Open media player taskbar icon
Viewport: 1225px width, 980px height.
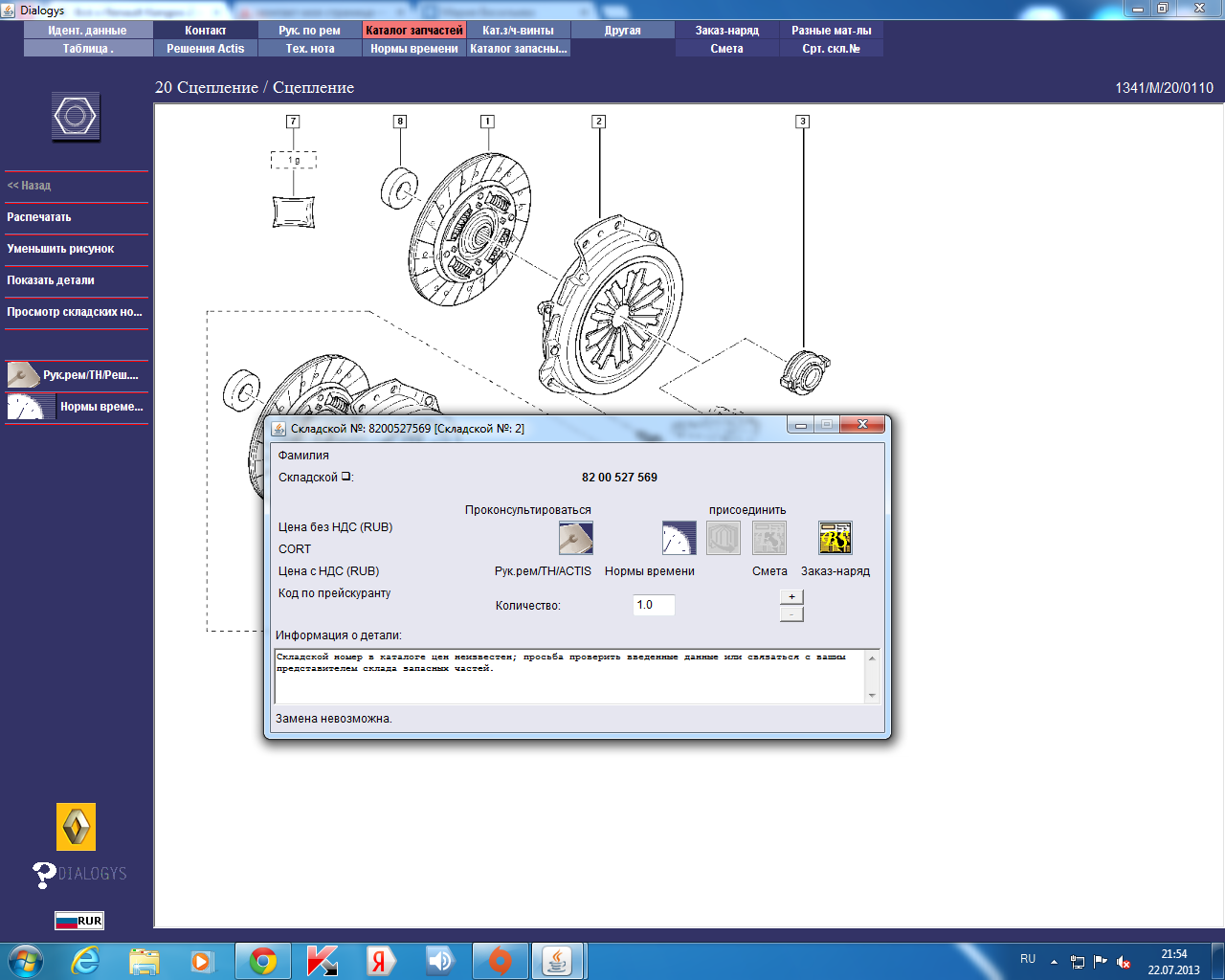(x=202, y=961)
